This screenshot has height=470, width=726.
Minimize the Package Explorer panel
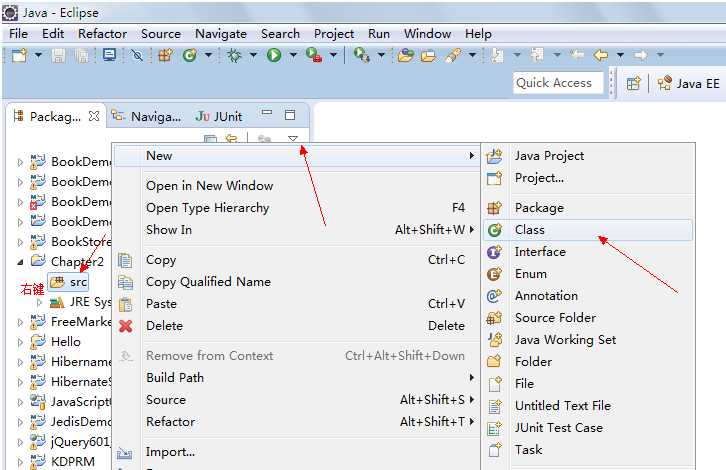(267, 113)
